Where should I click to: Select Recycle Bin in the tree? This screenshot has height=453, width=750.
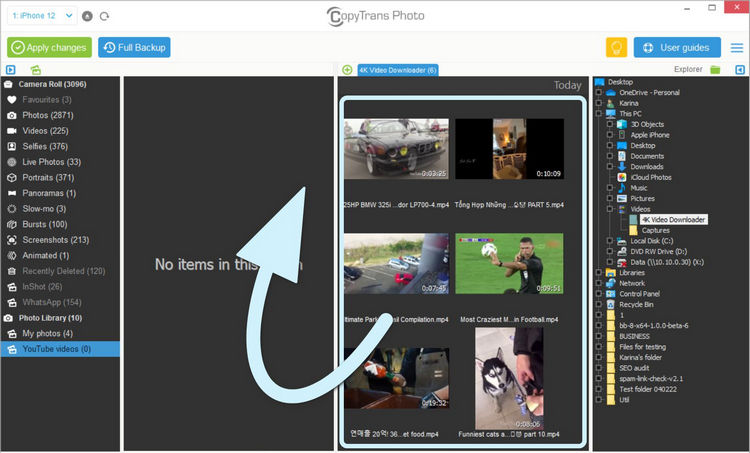(x=636, y=305)
